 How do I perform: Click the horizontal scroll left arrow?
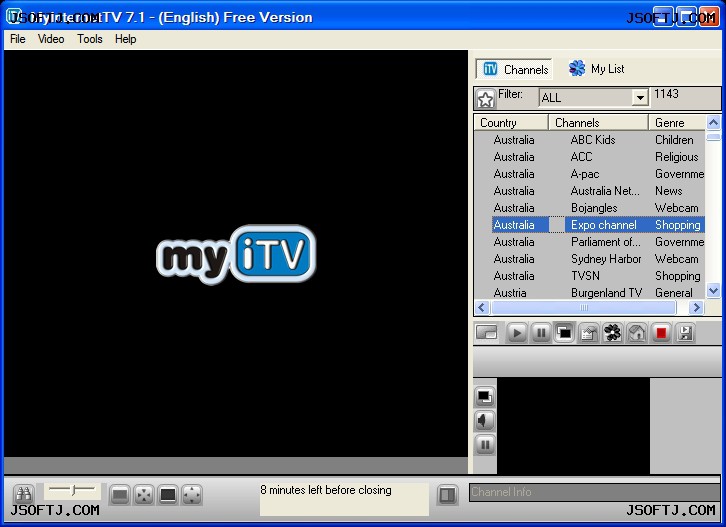(x=482, y=307)
